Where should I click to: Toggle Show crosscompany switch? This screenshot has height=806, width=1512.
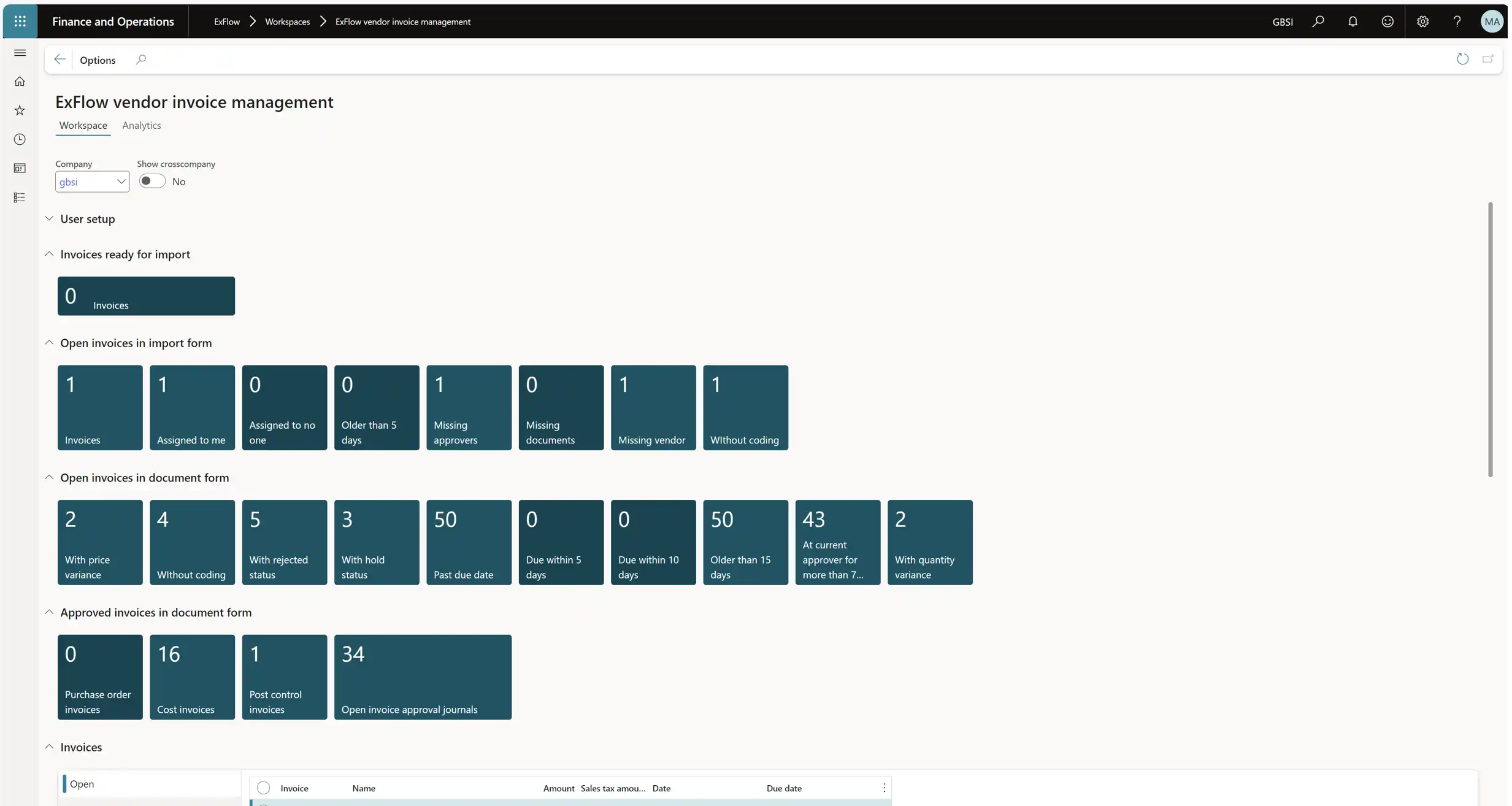(x=152, y=181)
